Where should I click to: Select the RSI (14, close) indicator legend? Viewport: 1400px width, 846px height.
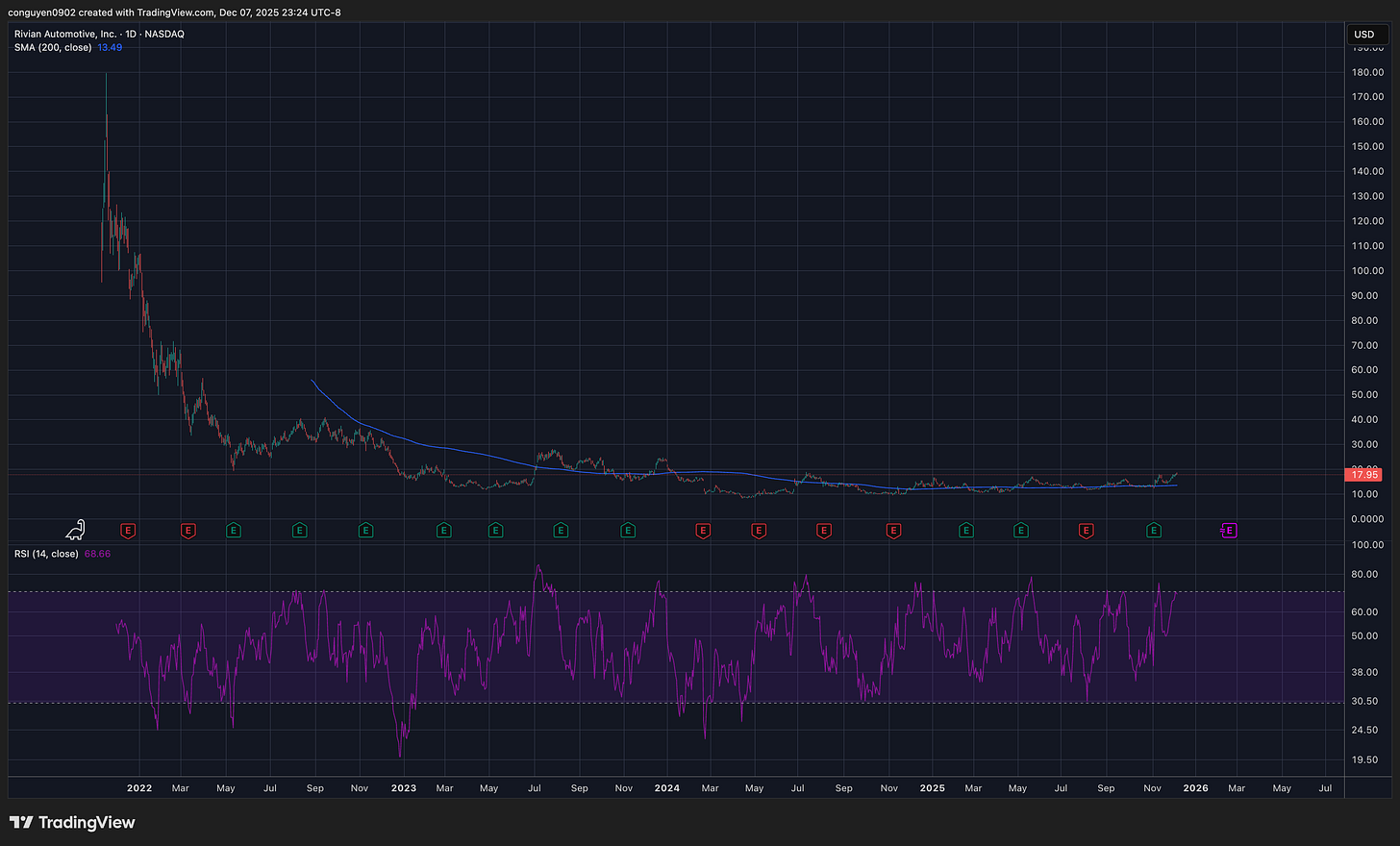pos(46,554)
